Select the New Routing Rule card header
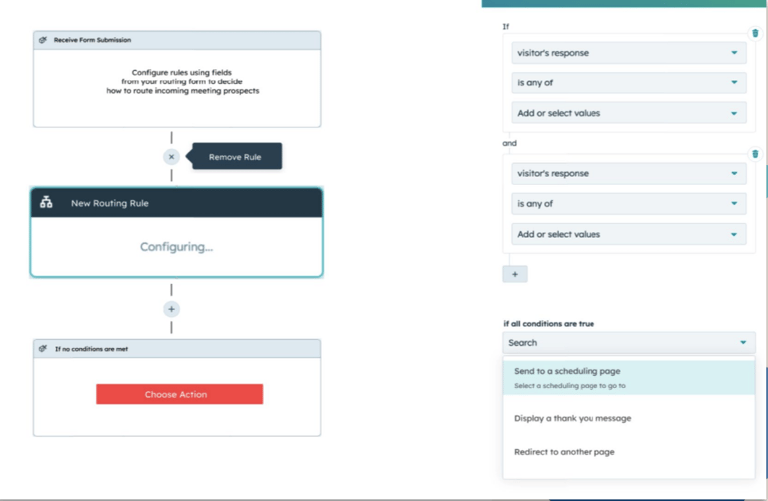This screenshot has height=501, width=768. pos(176,203)
